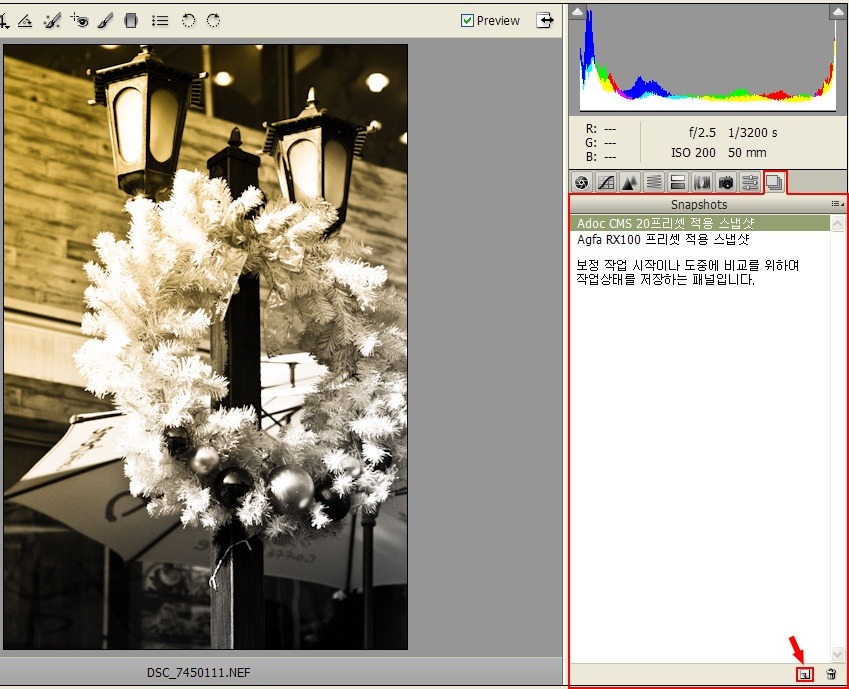The height and width of the screenshot is (689, 849).
Task: Select the Straighten tool
Action: 26,20
